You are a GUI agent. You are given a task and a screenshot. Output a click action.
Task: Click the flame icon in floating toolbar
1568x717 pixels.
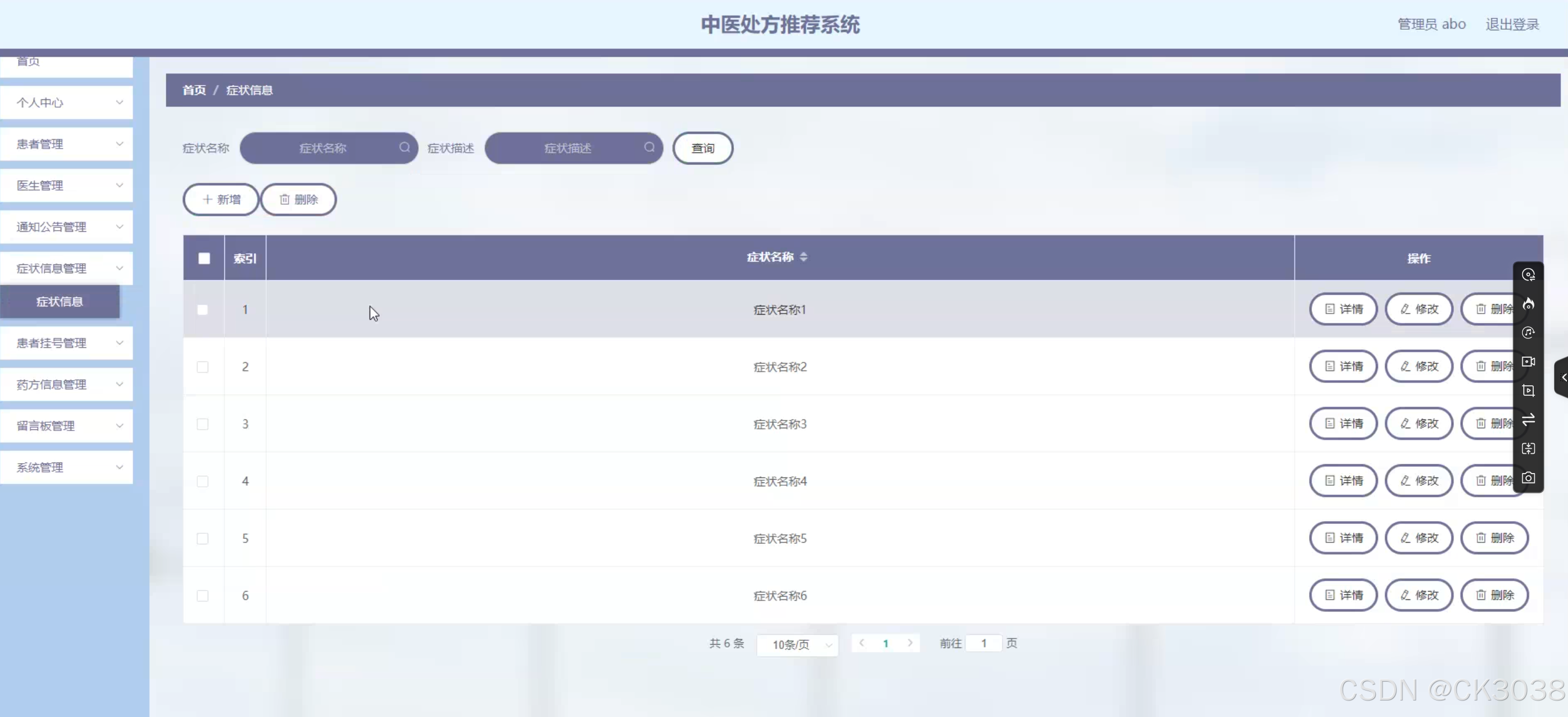pos(1528,304)
